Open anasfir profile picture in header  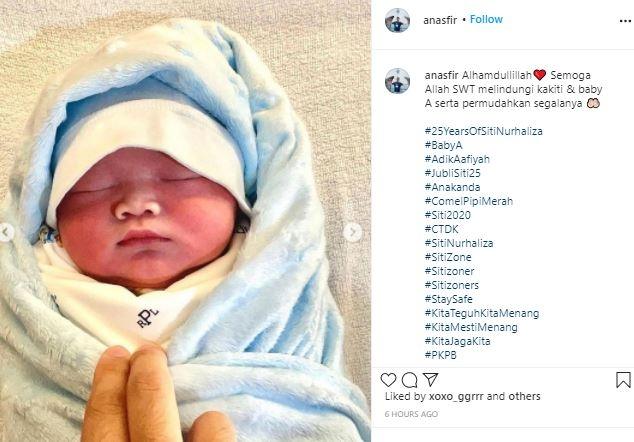coord(397,20)
